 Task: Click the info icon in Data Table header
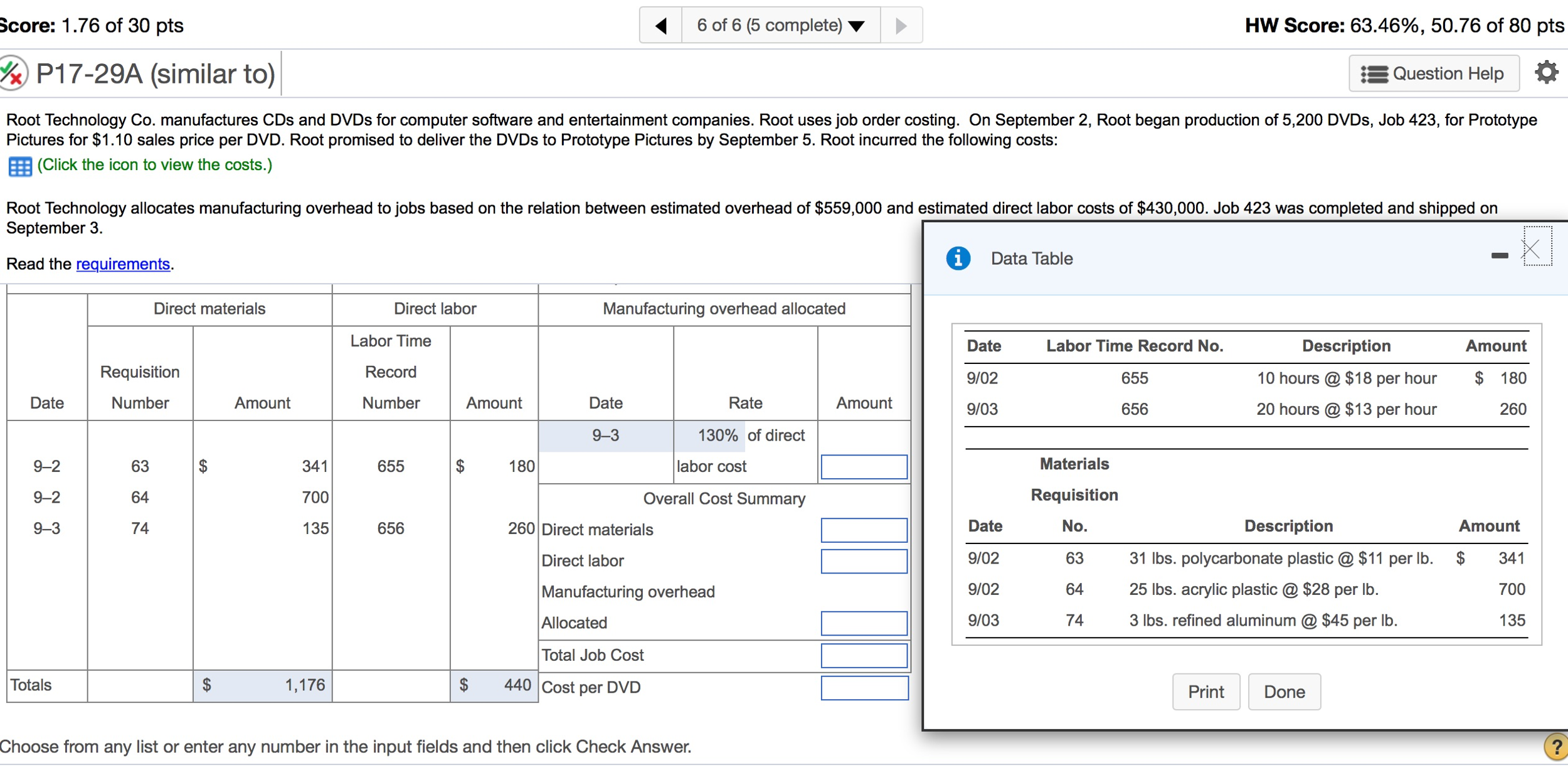(x=958, y=258)
